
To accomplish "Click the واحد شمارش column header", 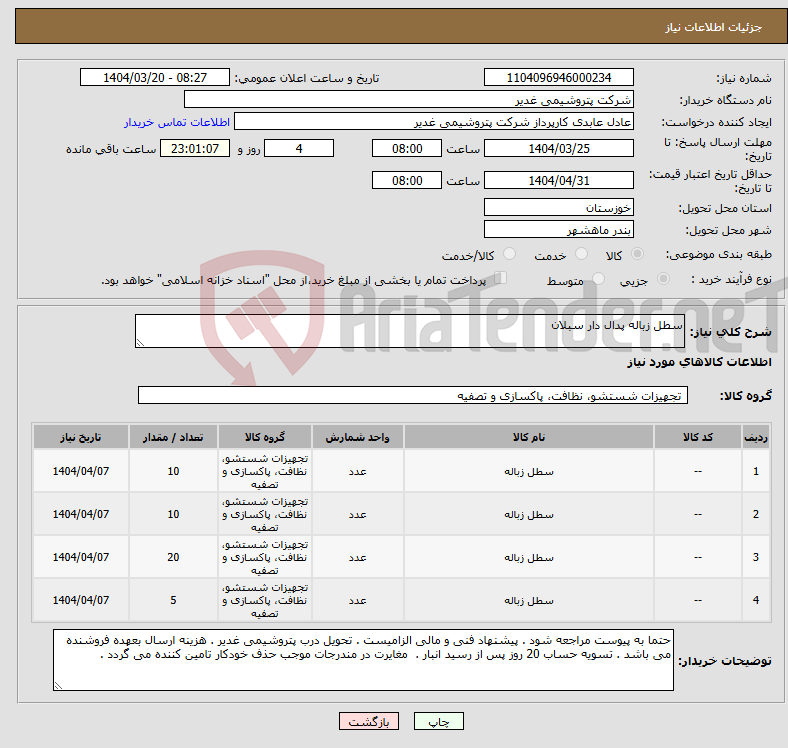I will 357,437.
